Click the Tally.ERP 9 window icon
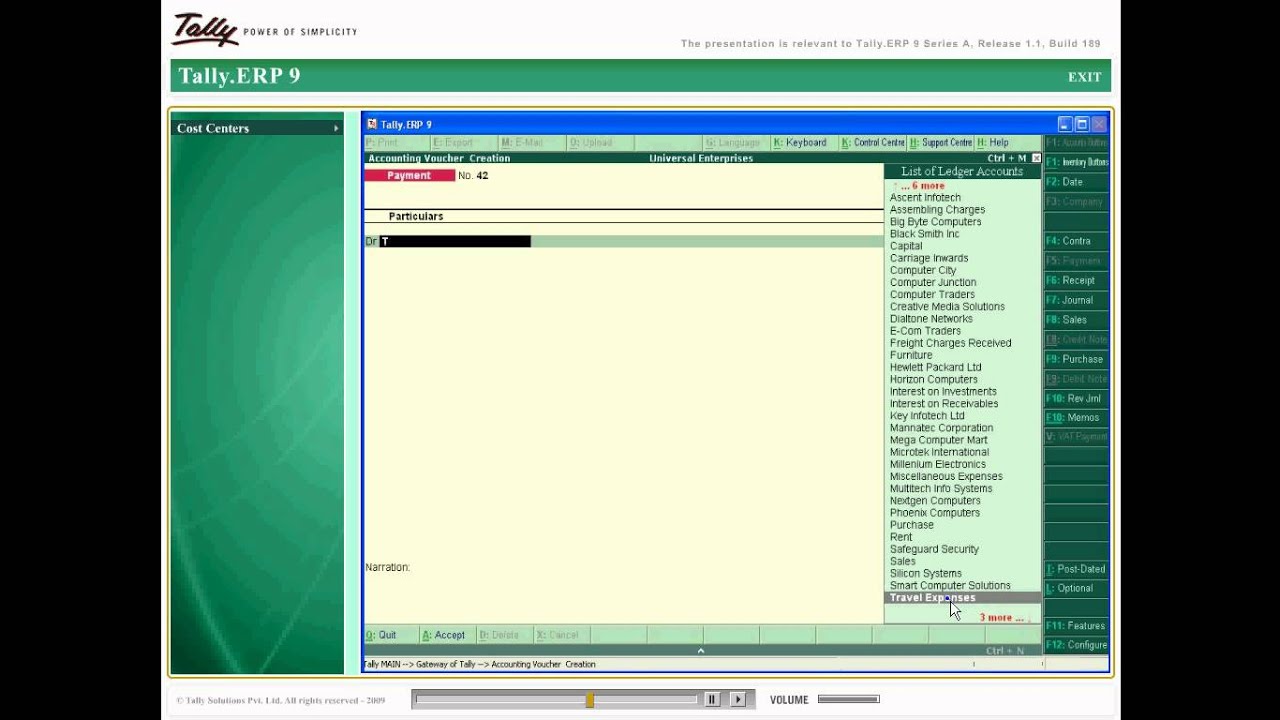This screenshot has height=720, width=1280. click(372, 124)
